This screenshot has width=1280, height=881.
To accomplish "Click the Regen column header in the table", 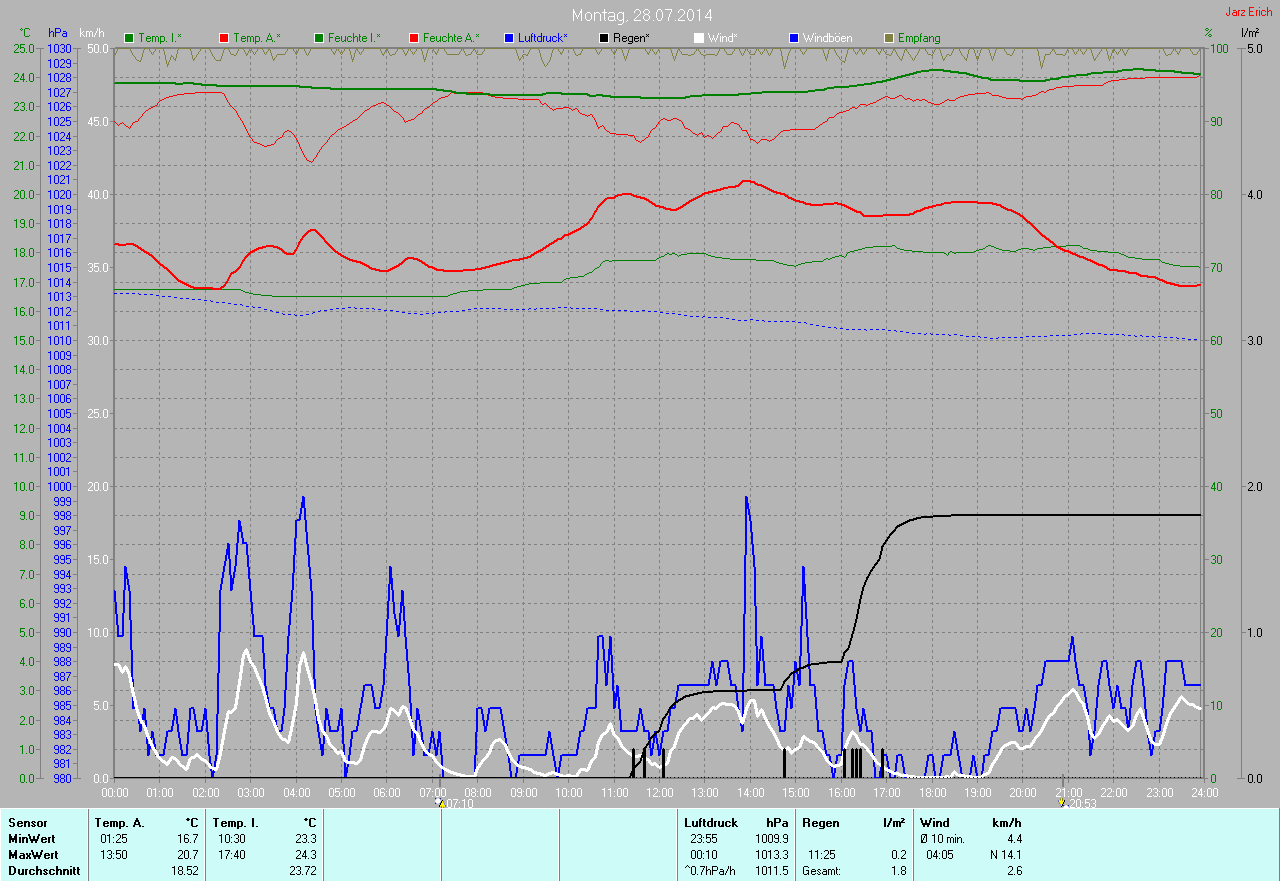I will pyautogui.click(x=820, y=823).
